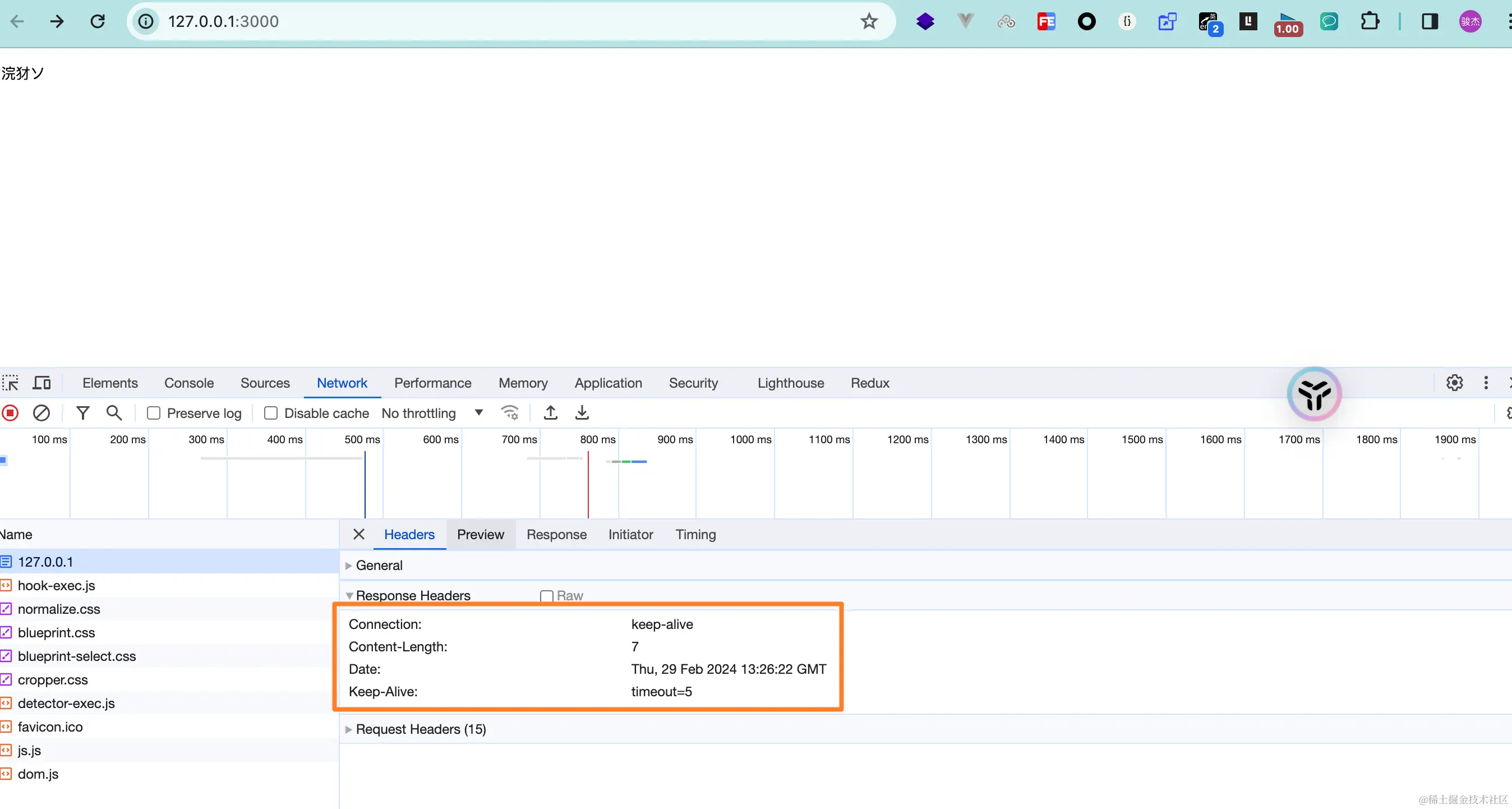Toggle Raw response headers checkbox
This screenshot has height=809, width=1512.
[546, 596]
